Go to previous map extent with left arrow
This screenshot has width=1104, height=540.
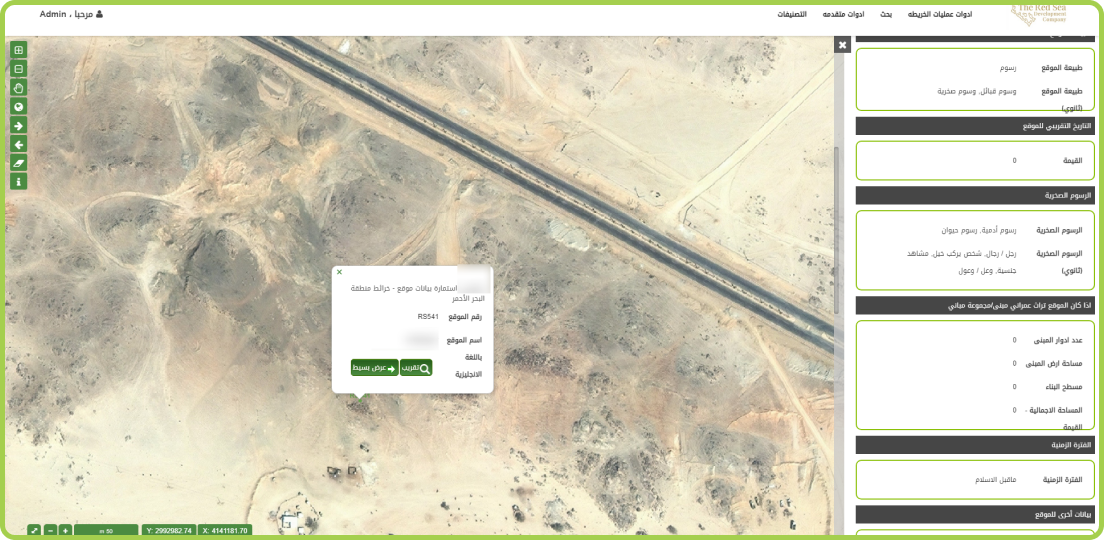click(x=18, y=145)
